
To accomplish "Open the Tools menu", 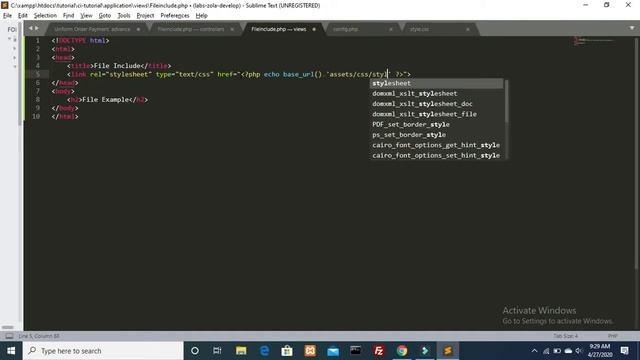I will 124,16.
